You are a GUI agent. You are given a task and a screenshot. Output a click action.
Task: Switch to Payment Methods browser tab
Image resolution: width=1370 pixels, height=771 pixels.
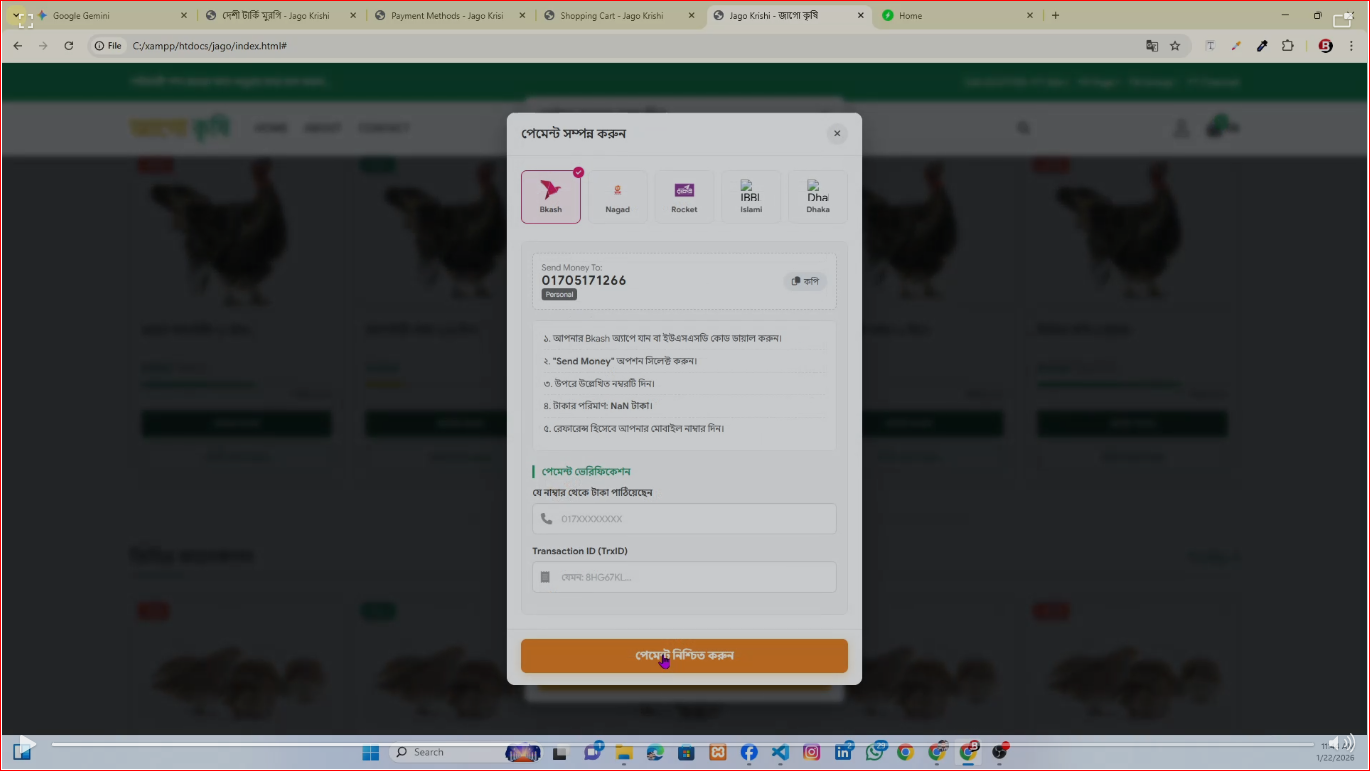coord(446,16)
